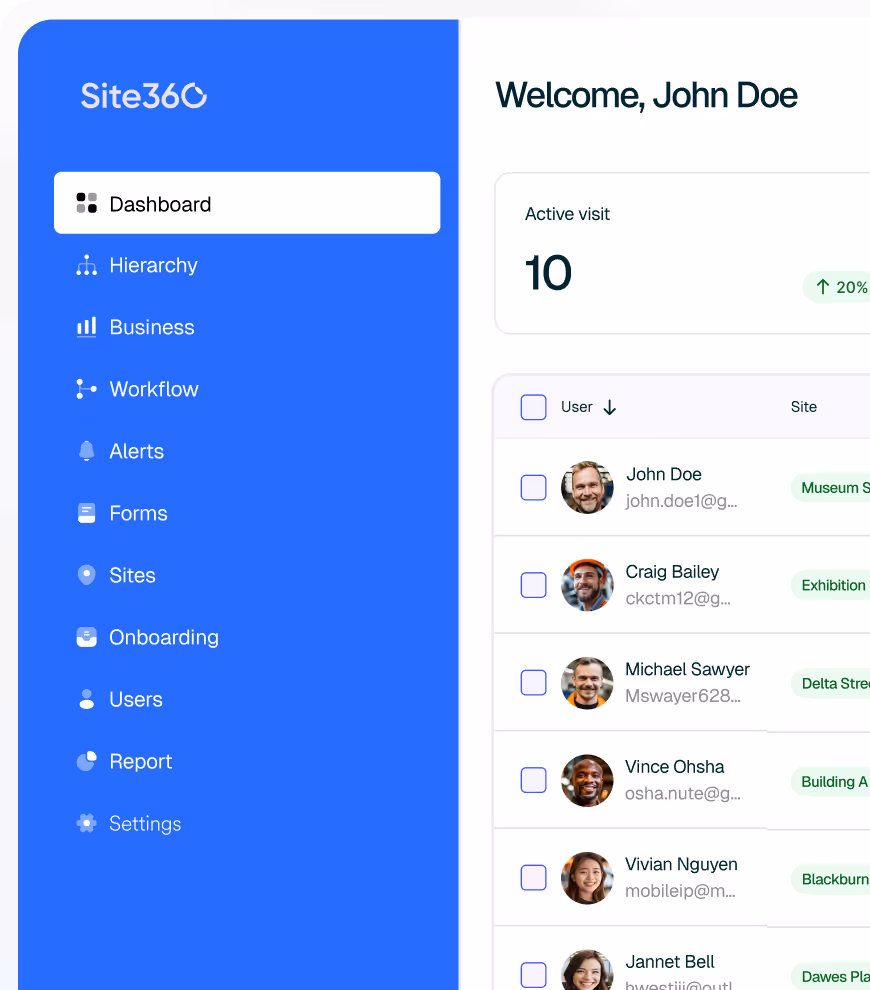The image size is (870, 990).
Task: Click email john.doe1@g...
Action: click(x=681, y=501)
